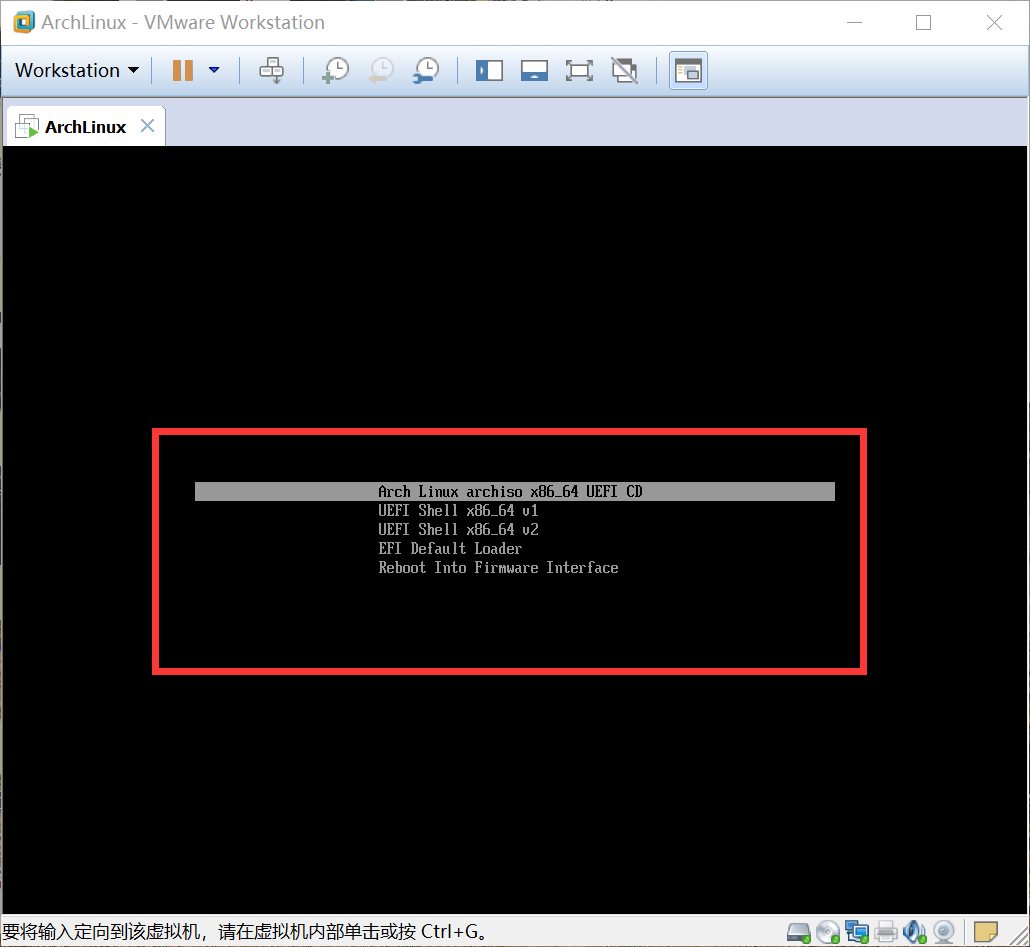Revert to the previous snapshot

381,70
